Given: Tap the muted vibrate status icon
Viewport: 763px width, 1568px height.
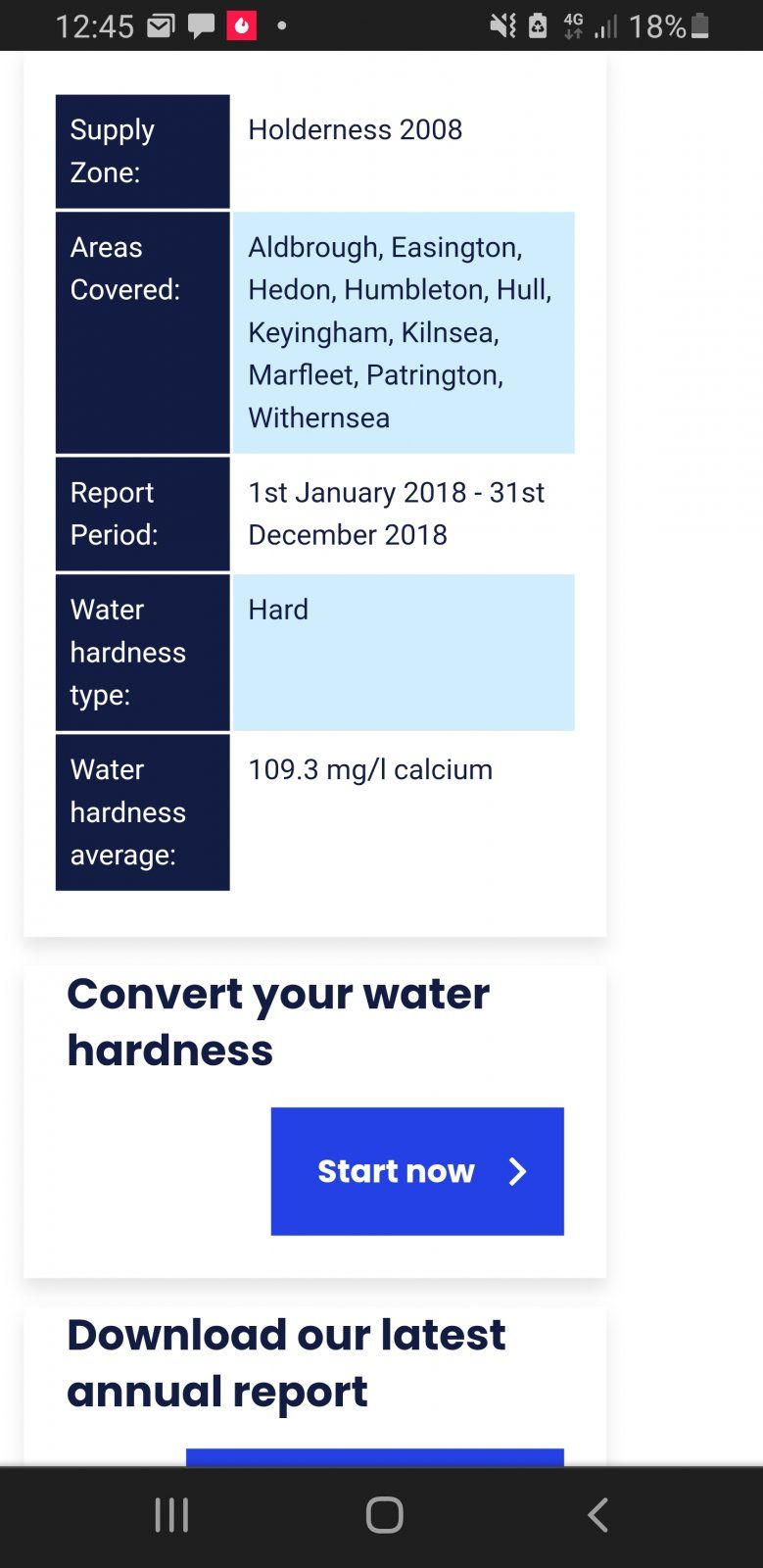Looking at the screenshot, I should tap(502, 25).
